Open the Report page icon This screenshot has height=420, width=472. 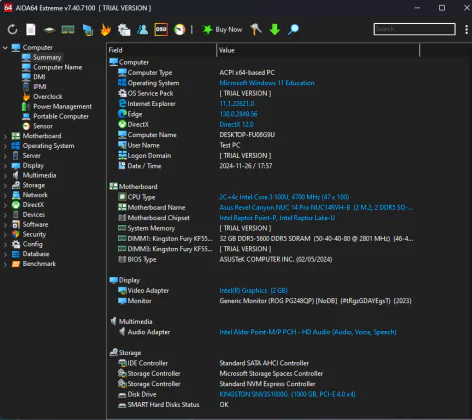(31, 30)
